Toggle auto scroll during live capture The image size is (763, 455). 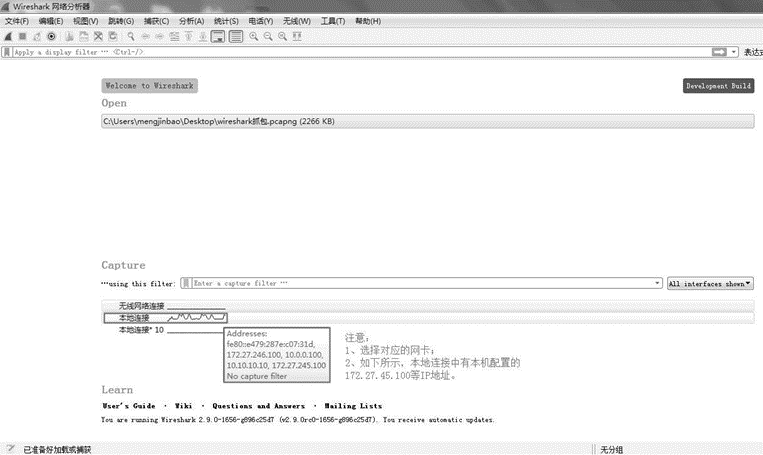pyautogui.click(x=218, y=36)
